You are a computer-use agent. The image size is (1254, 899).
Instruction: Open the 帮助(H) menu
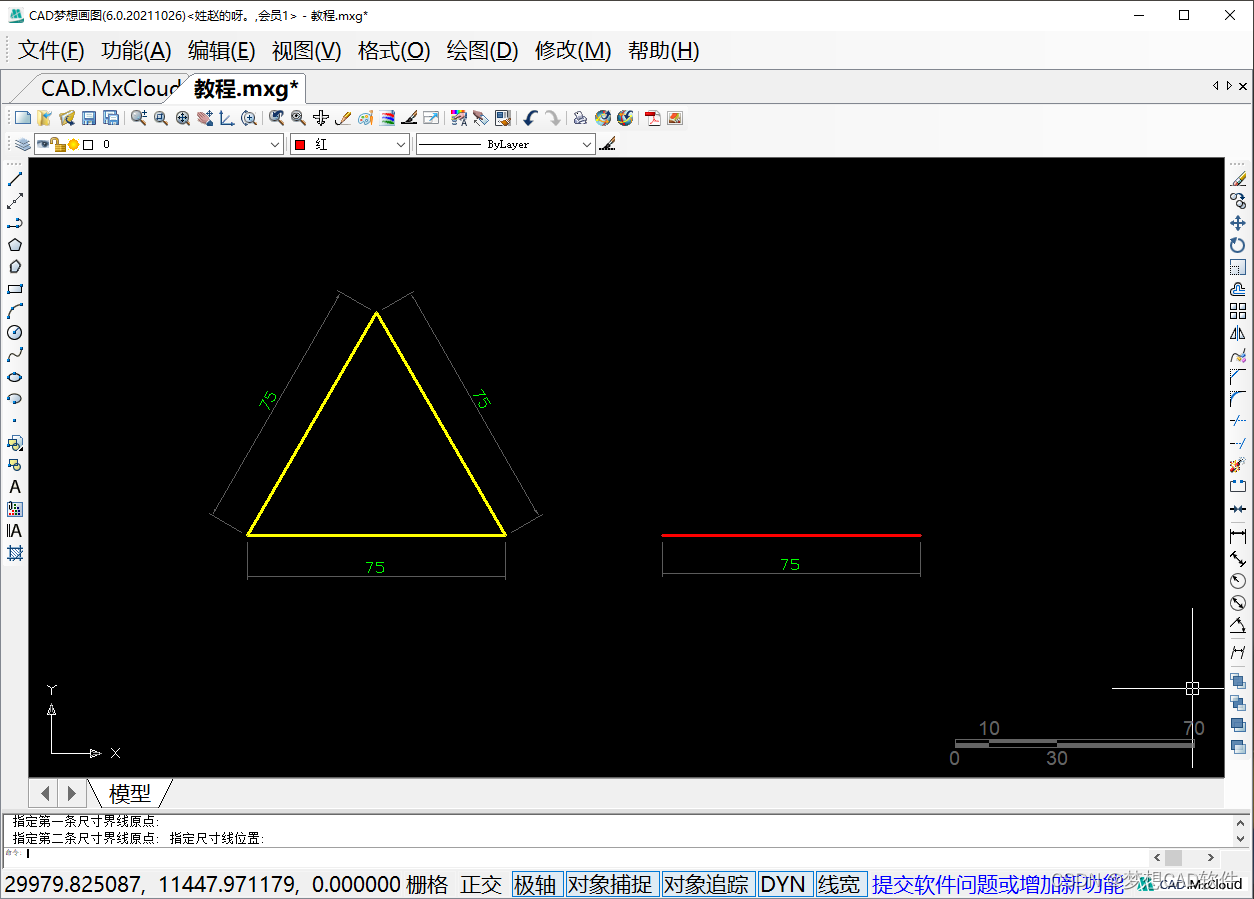tap(663, 51)
